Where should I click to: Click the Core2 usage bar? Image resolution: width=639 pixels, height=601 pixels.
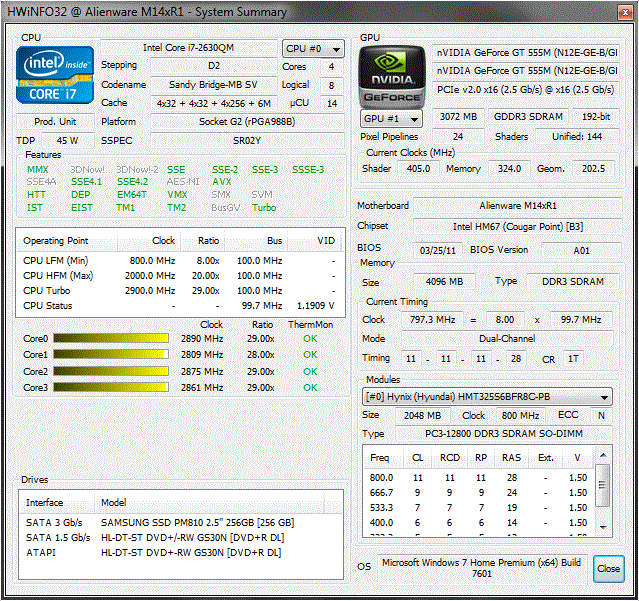(111, 371)
